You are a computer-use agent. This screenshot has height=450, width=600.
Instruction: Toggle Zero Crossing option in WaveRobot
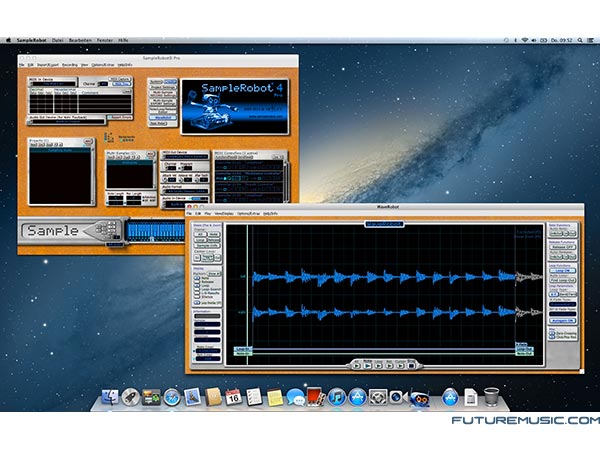click(x=552, y=333)
